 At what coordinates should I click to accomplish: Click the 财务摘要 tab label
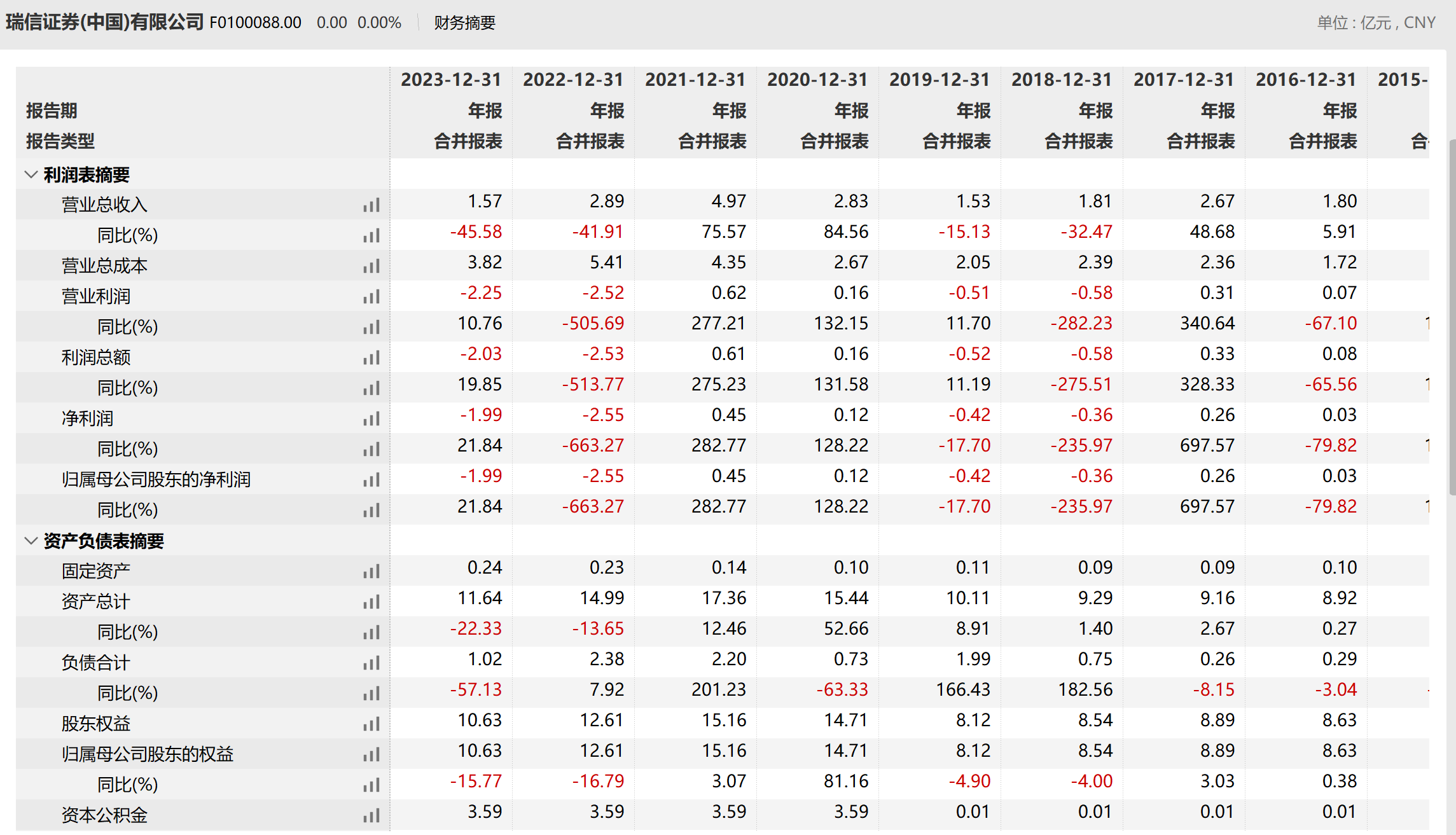(x=464, y=23)
